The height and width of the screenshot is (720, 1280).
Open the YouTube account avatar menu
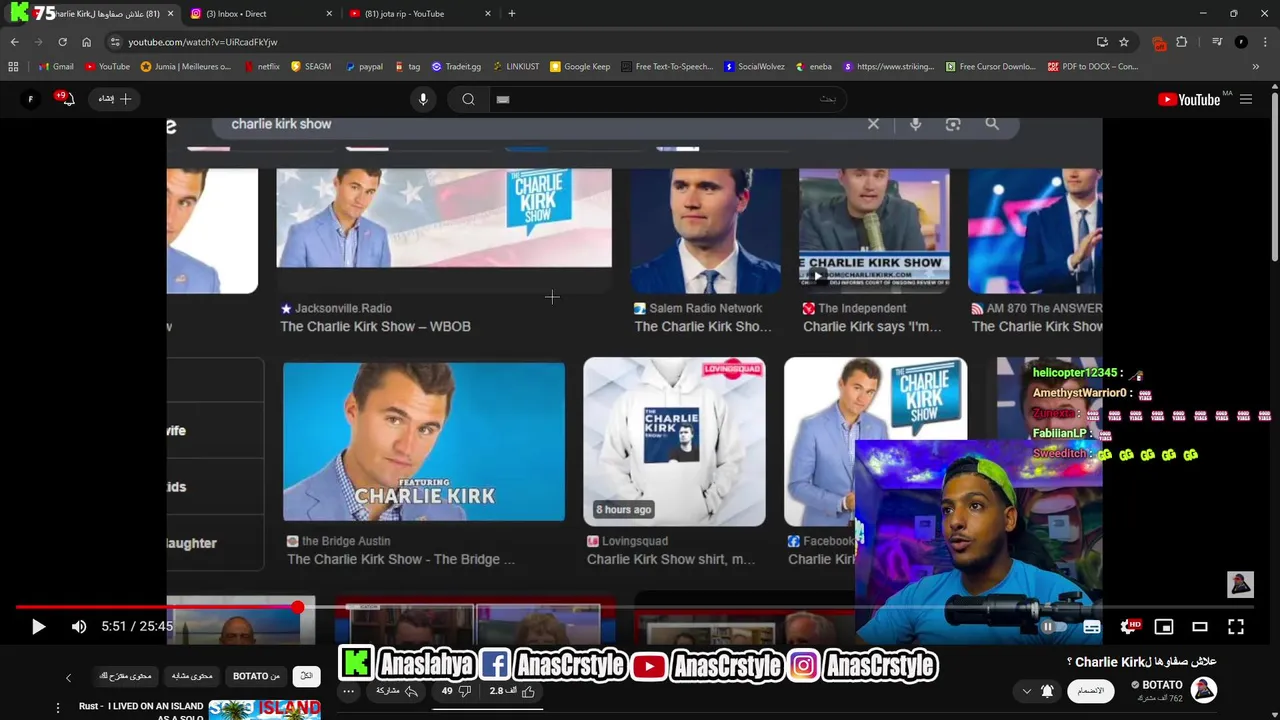coord(30,99)
